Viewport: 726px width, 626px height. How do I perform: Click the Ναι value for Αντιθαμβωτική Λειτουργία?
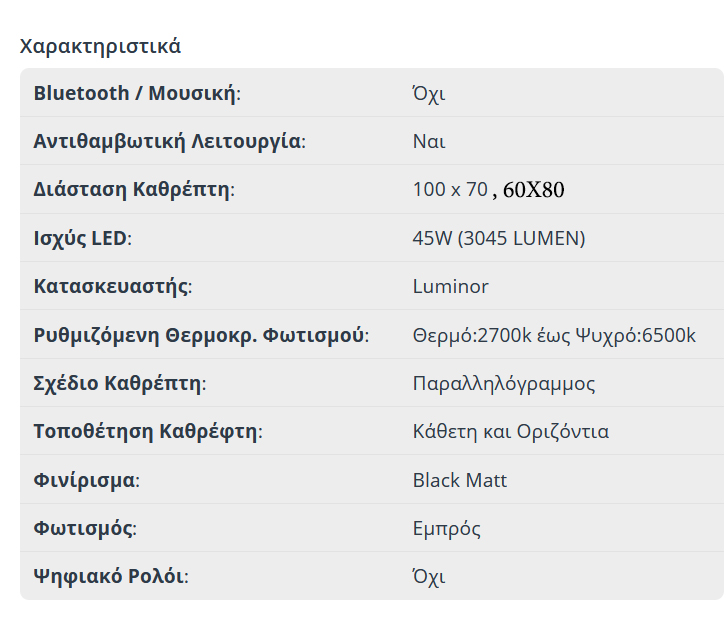pos(429,141)
